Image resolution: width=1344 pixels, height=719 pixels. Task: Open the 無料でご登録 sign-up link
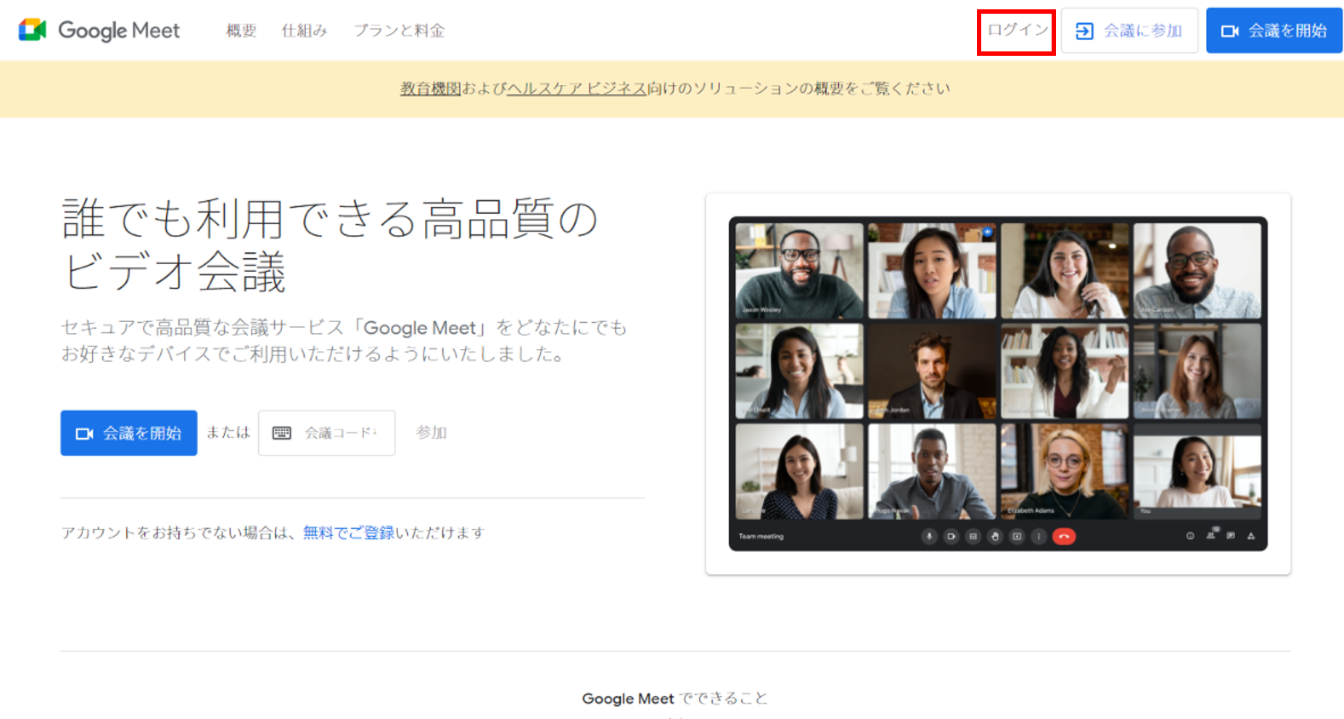(x=348, y=533)
